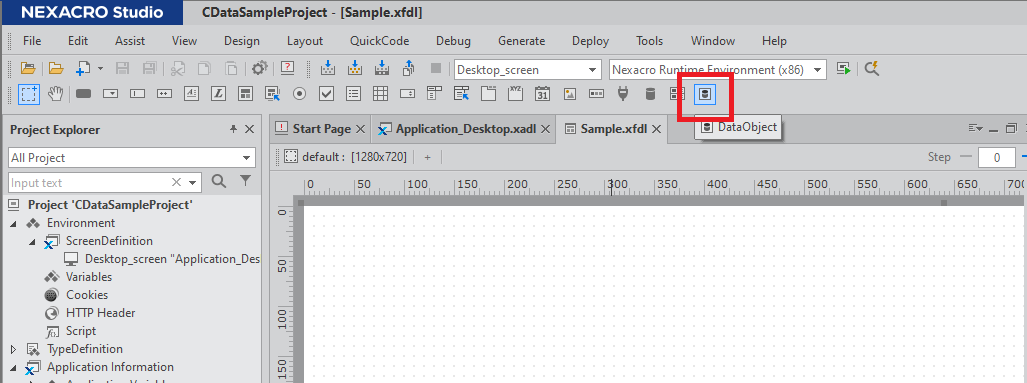Screen dimensions: 1027x383
Task: Select the Hand pan tool
Action: [56, 94]
